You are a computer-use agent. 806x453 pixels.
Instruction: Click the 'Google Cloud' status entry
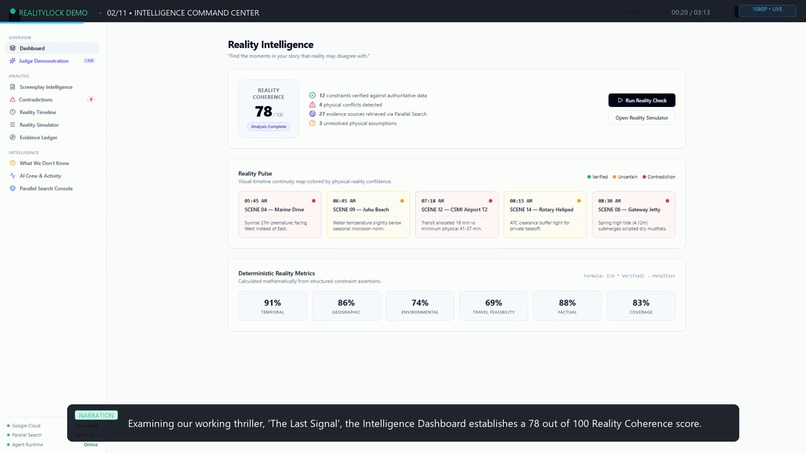pos(24,426)
